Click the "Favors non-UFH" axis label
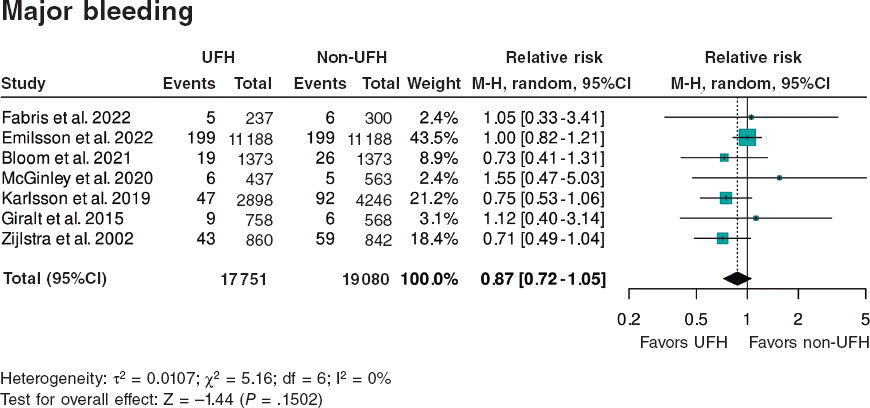This screenshot has width=870, height=408. point(808,341)
